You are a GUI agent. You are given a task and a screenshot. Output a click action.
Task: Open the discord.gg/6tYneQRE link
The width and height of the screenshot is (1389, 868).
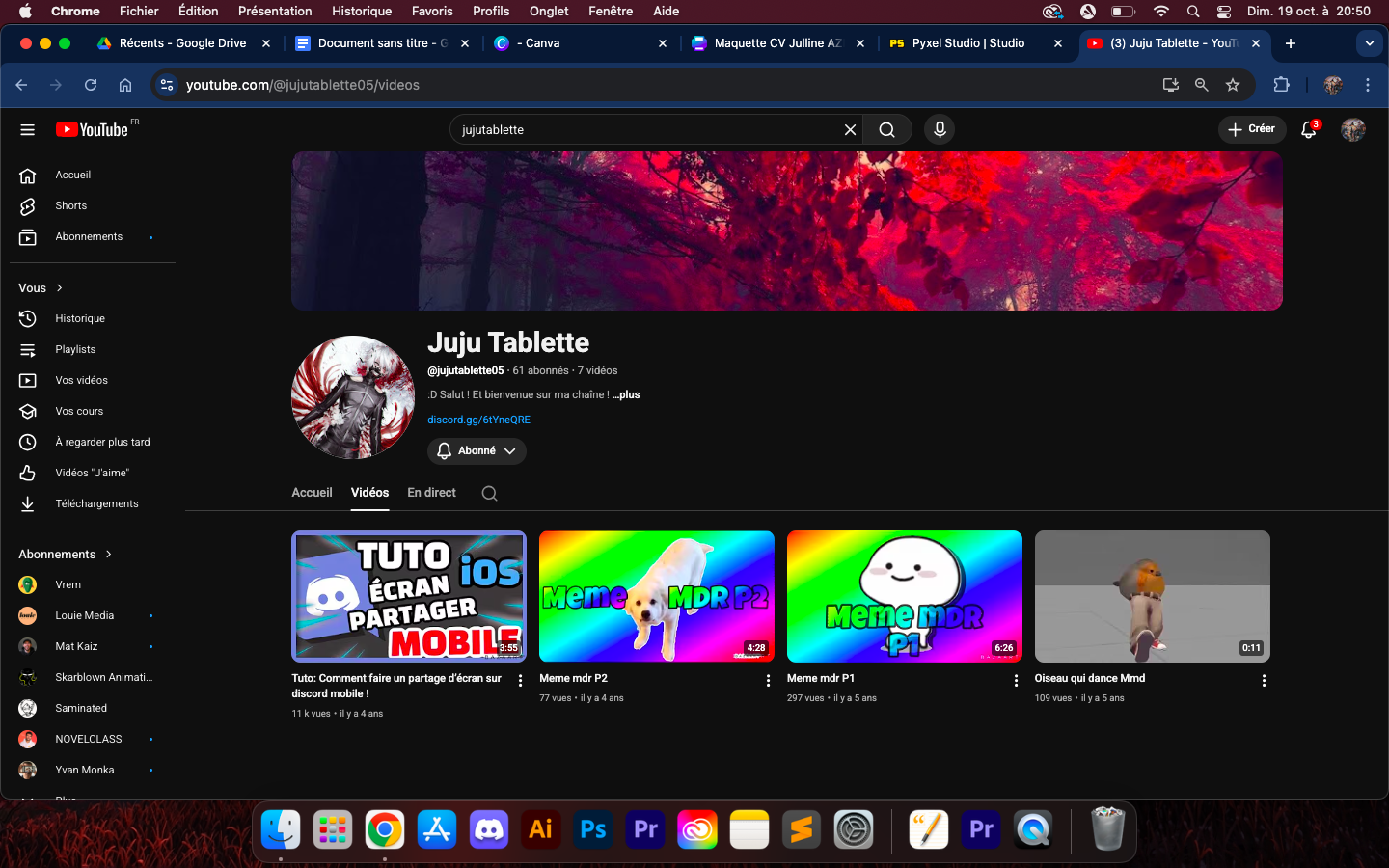tap(478, 420)
